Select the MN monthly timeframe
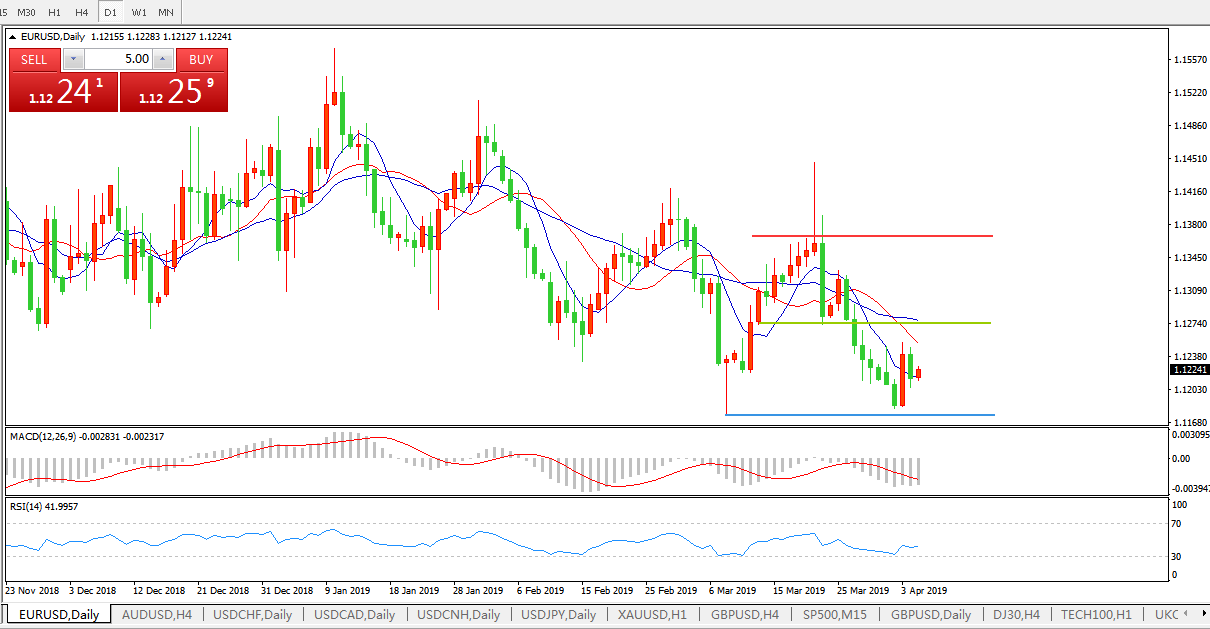 [166, 12]
